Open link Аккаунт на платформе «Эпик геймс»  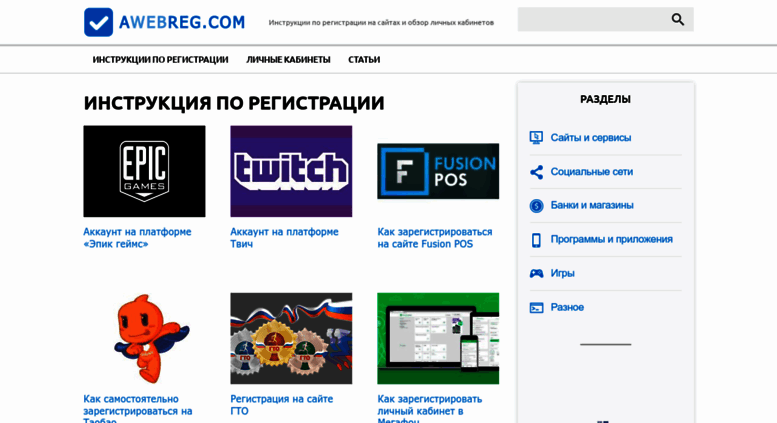click(137, 238)
